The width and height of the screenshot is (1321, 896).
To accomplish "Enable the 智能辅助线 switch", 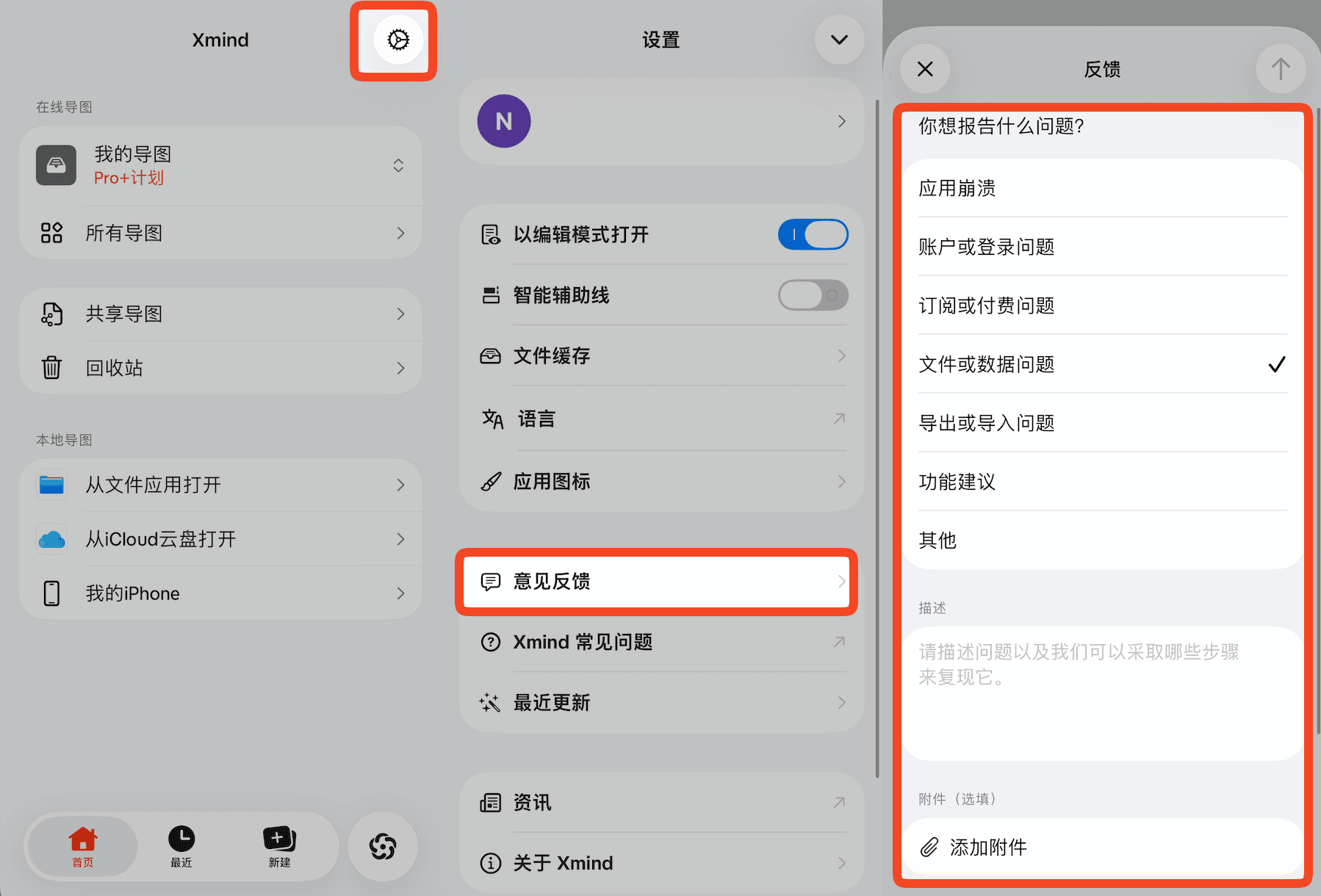I will [x=813, y=295].
